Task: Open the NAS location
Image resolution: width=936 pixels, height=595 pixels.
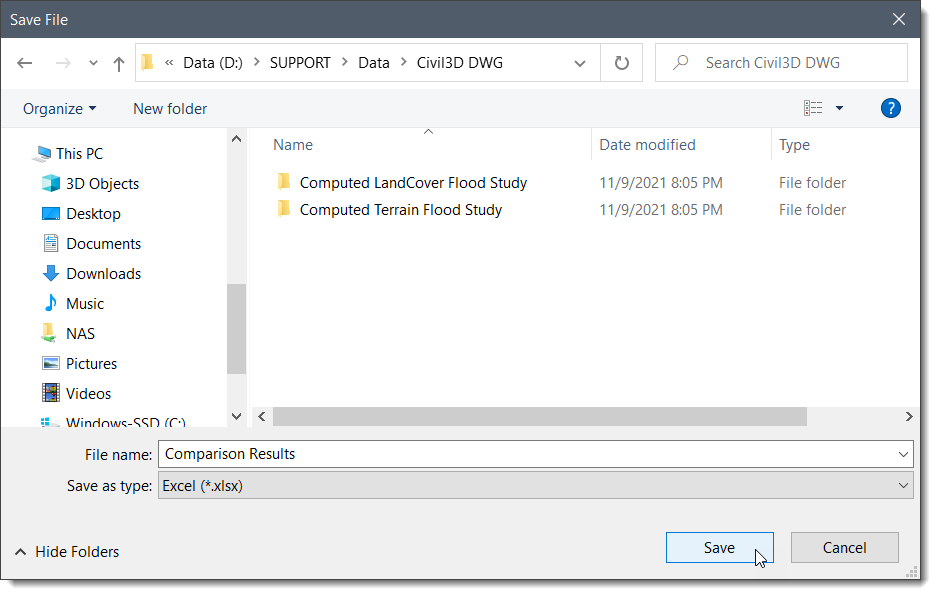Action: tap(80, 334)
